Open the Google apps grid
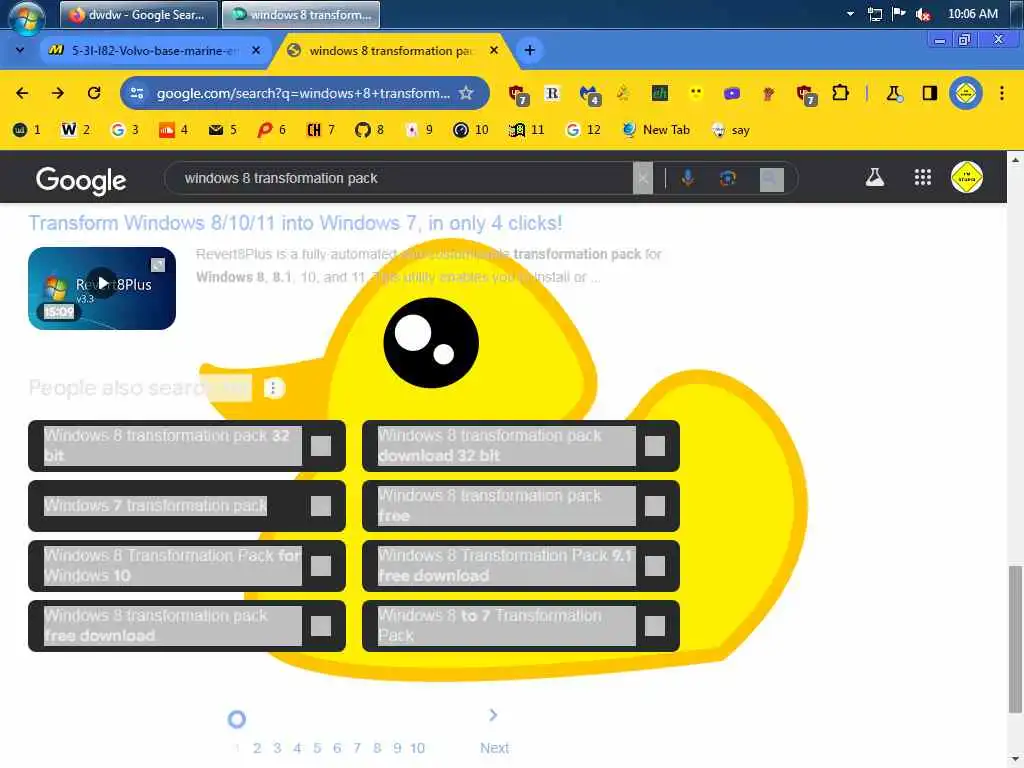 pyautogui.click(x=922, y=177)
